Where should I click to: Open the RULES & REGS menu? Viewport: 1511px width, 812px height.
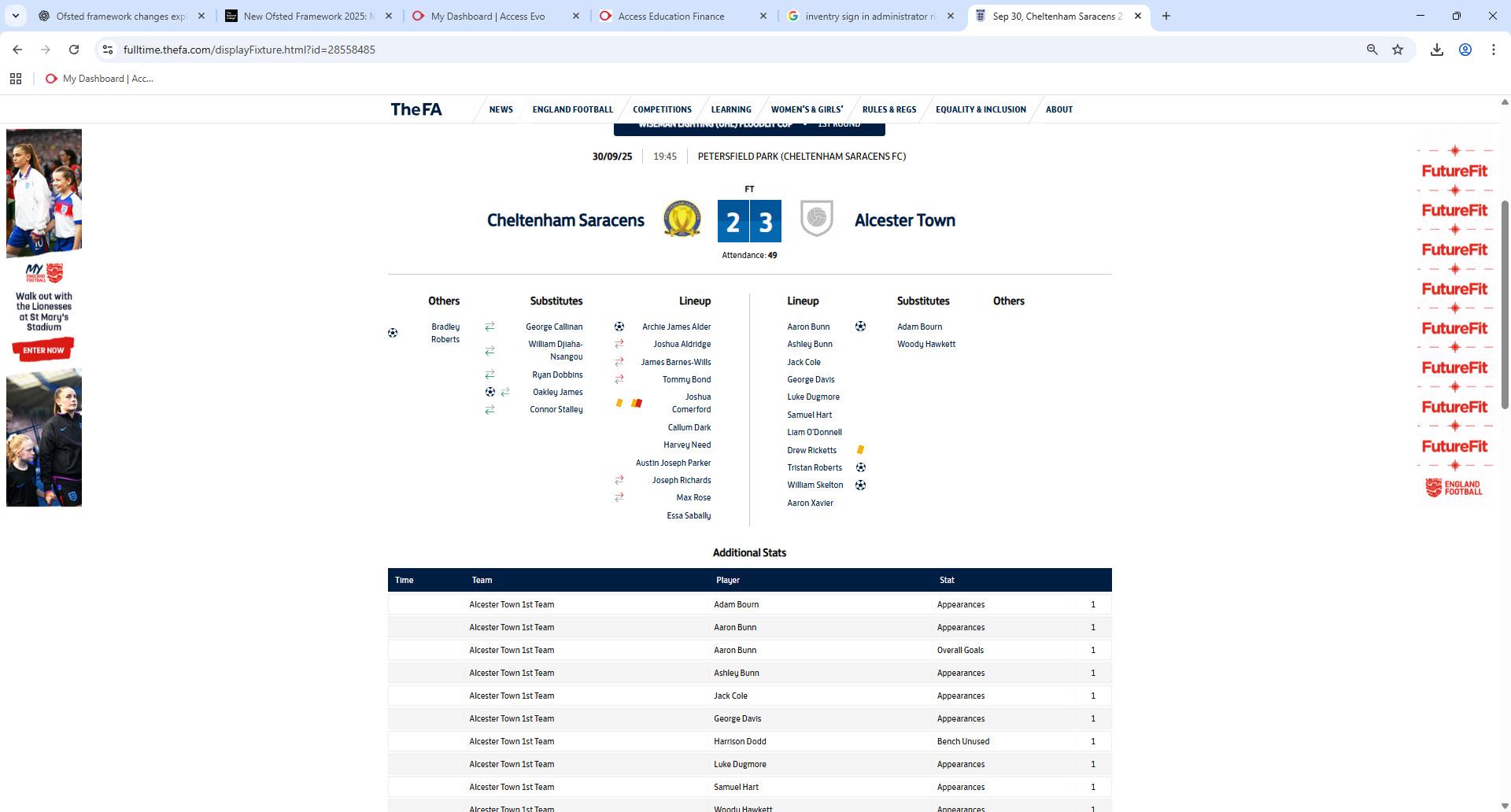coord(889,109)
